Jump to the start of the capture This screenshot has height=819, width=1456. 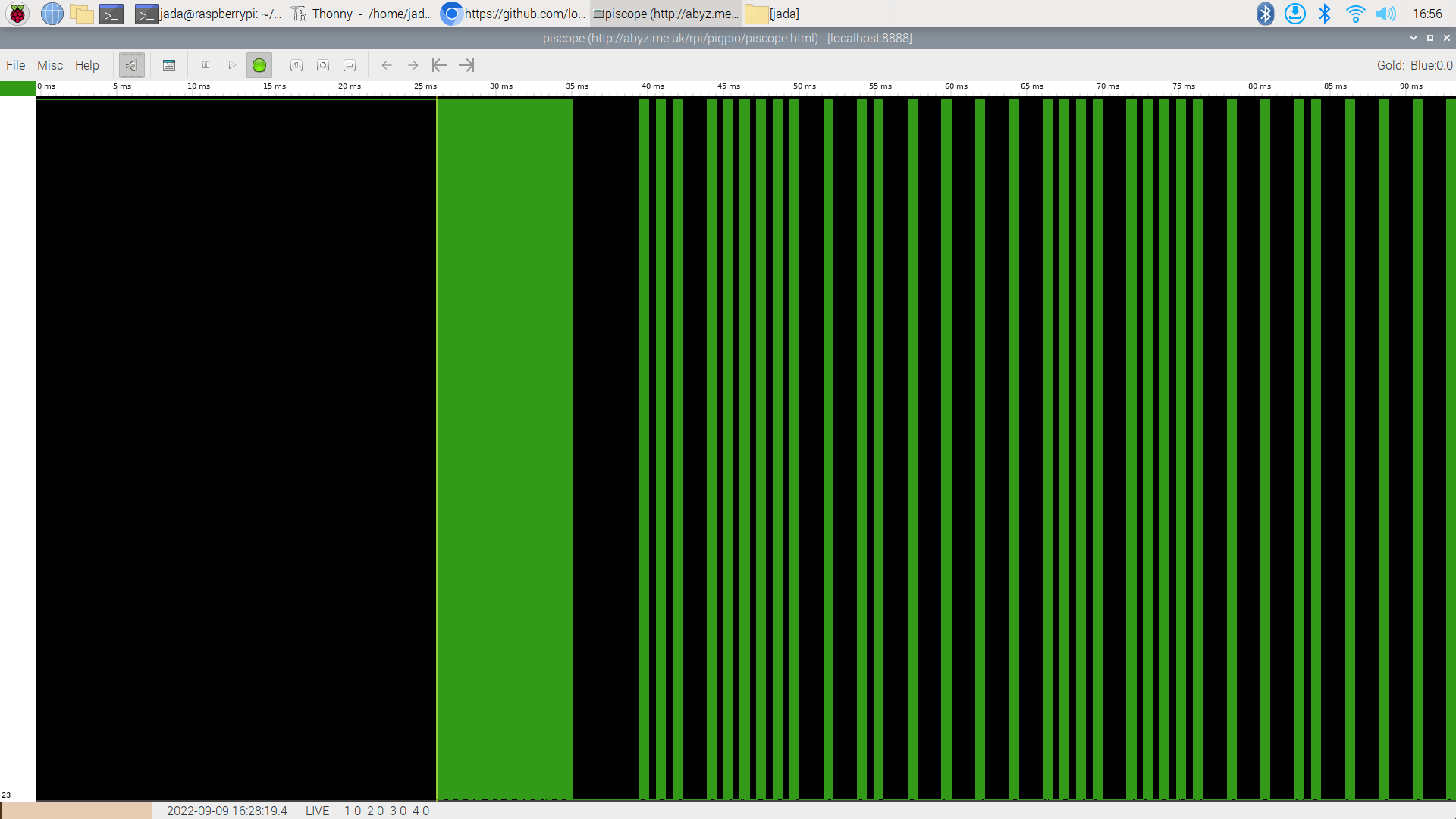440,65
